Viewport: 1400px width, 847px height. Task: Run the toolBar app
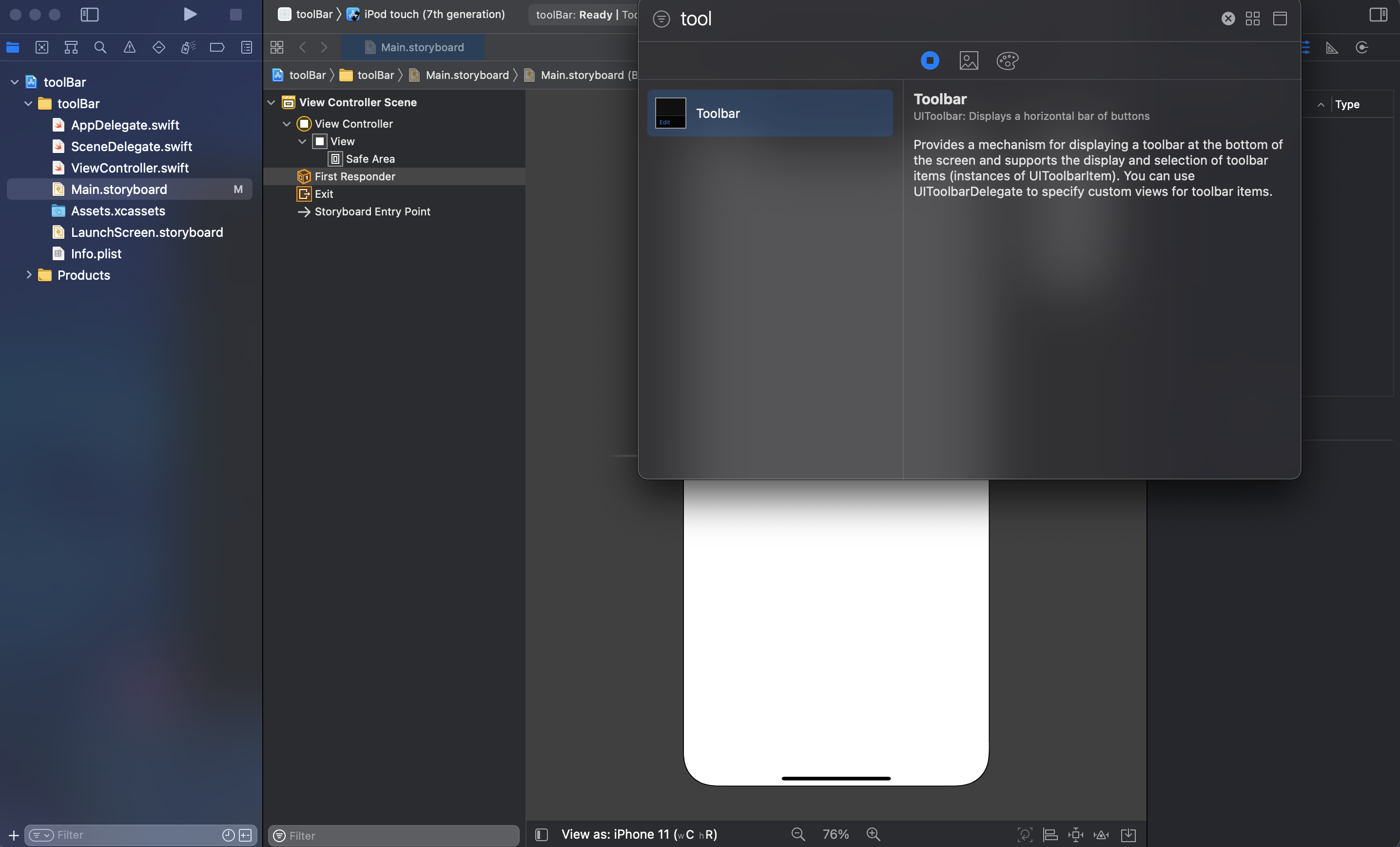(190, 14)
